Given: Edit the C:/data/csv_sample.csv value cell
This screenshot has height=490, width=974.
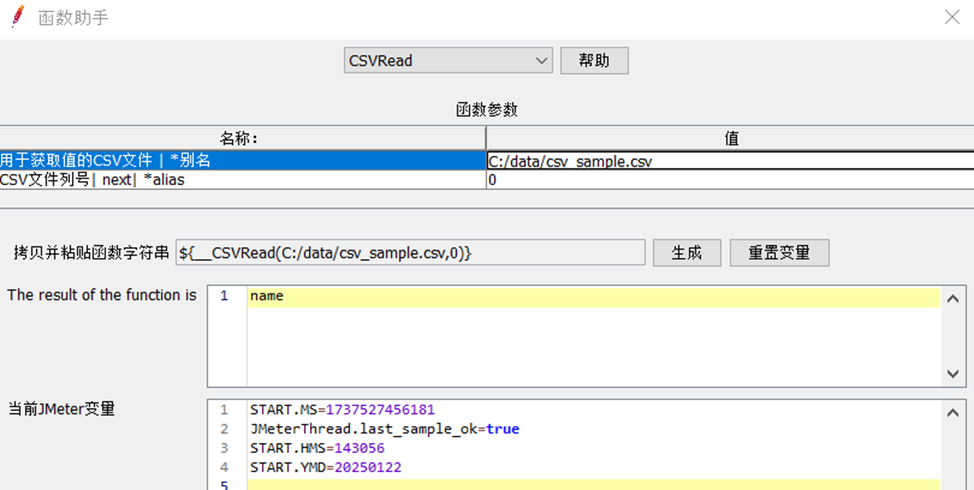Looking at the screenshot, I should coord(730,161).
